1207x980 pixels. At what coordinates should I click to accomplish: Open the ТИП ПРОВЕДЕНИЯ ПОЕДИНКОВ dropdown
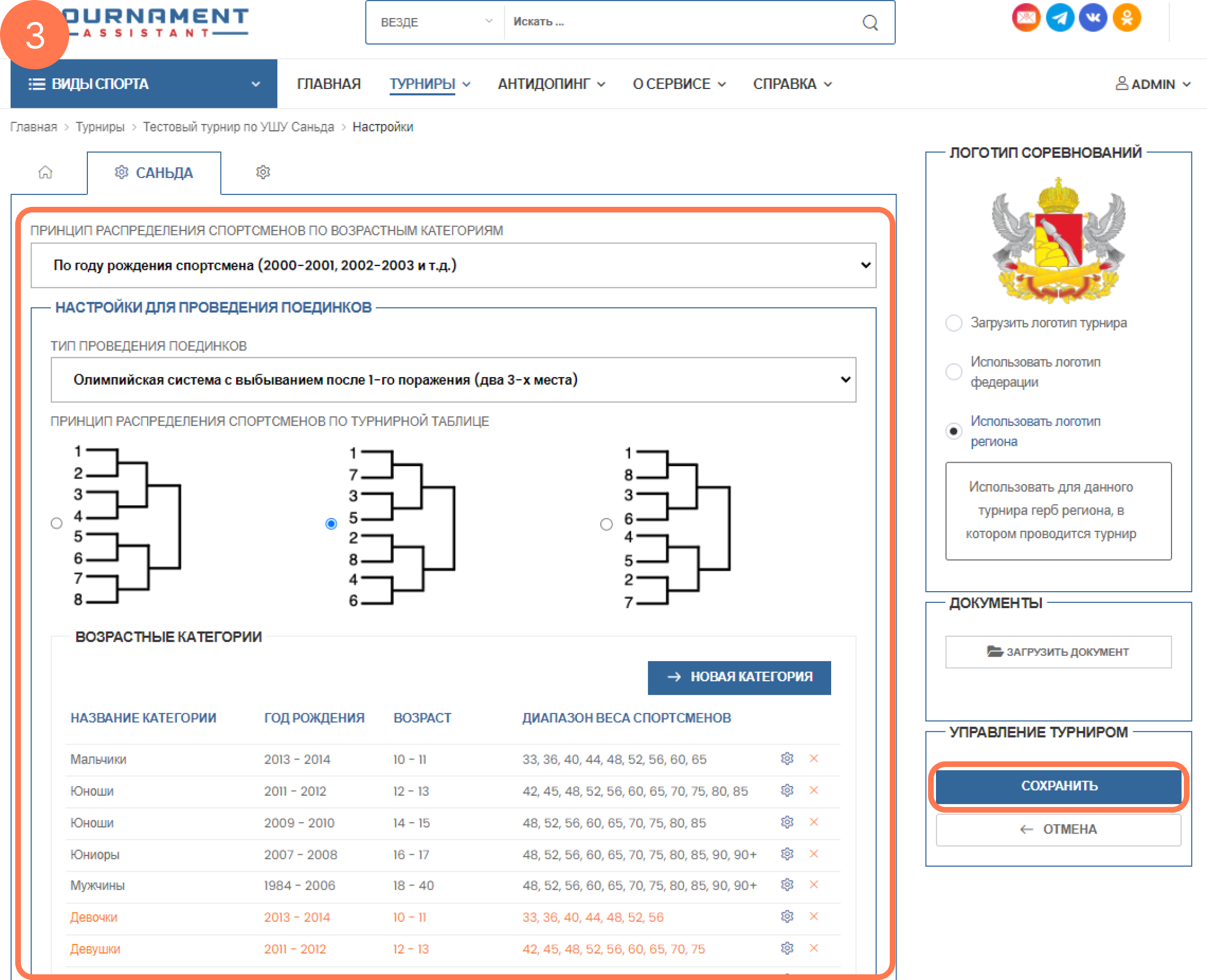click(x=454, y=379)
